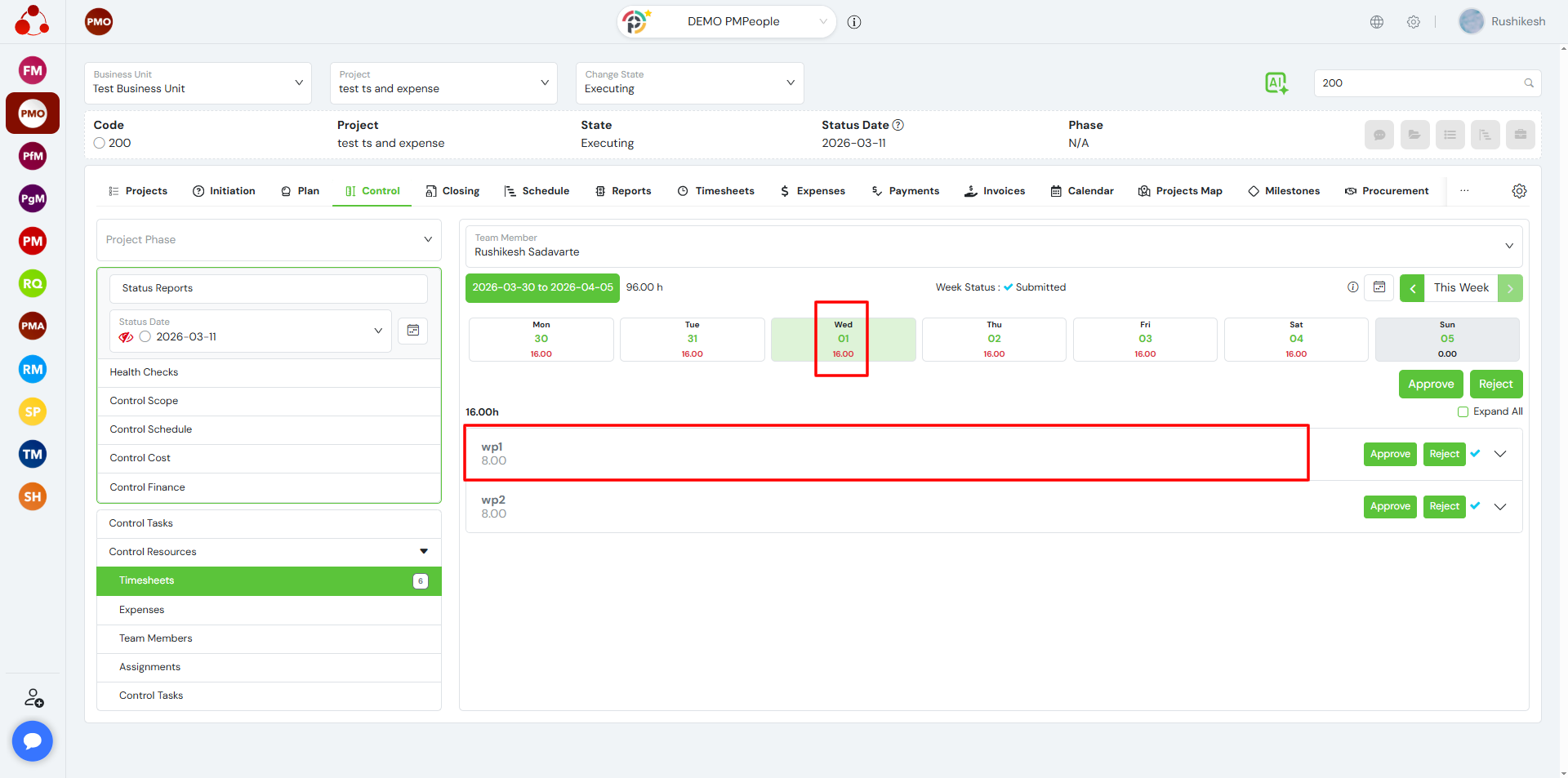
Task: Expand the wp2 timesheet row
Action: coord(1500,507)
